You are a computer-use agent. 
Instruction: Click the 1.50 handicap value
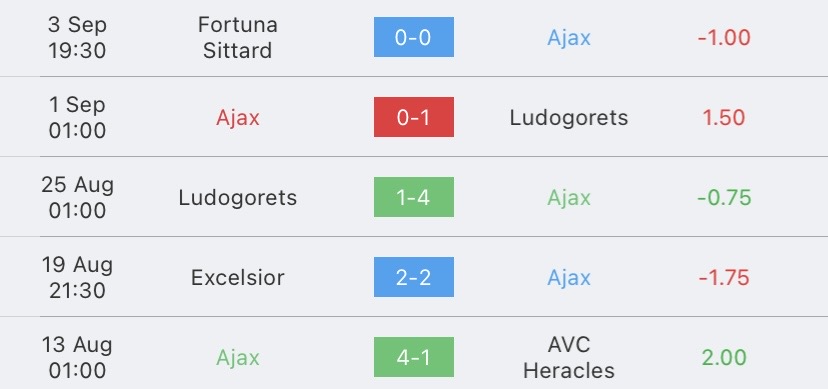tap(724, 118)
